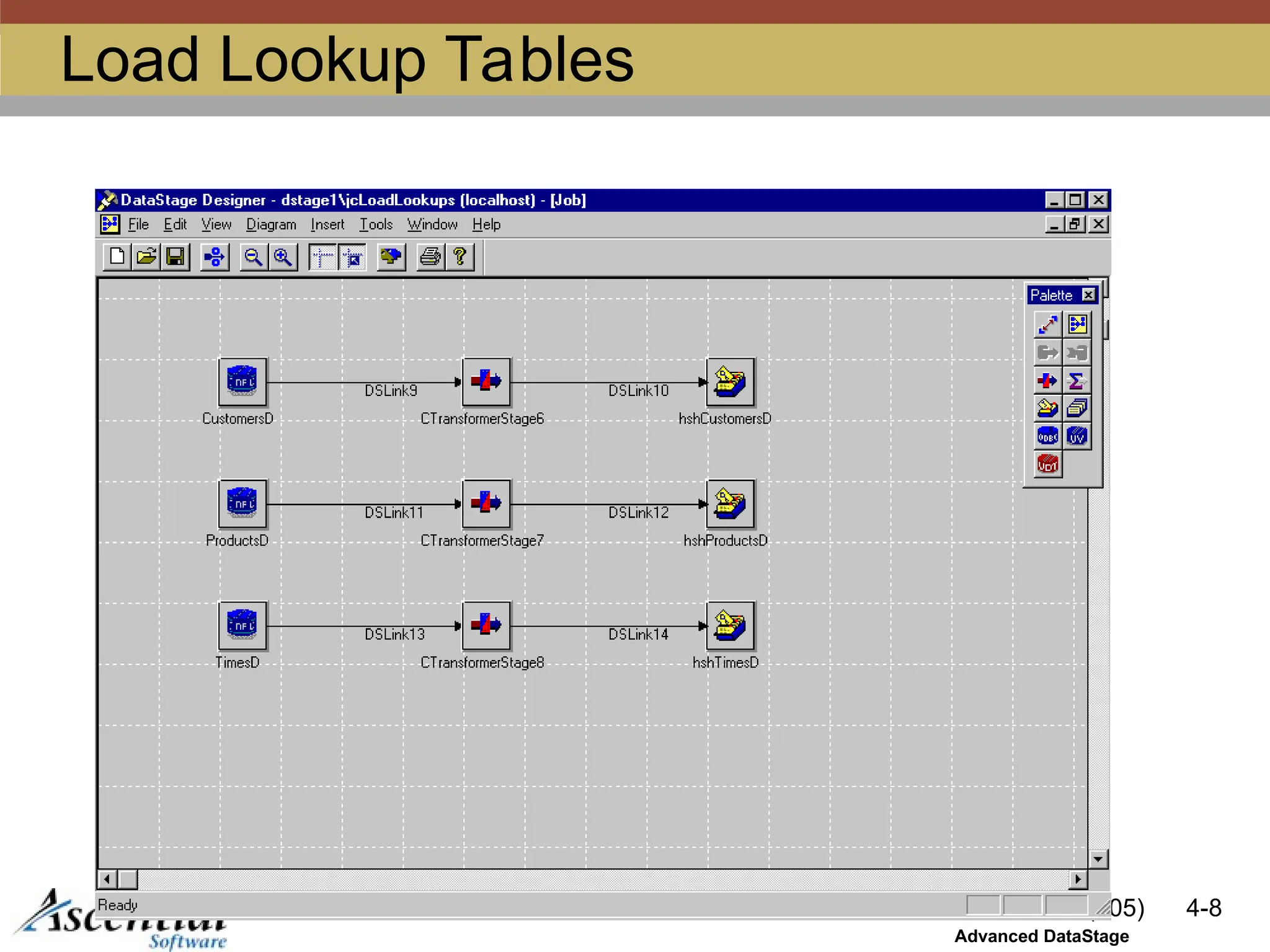
Task: Click the horizontal scrollbar left arrow
Action: click(107, 879)
